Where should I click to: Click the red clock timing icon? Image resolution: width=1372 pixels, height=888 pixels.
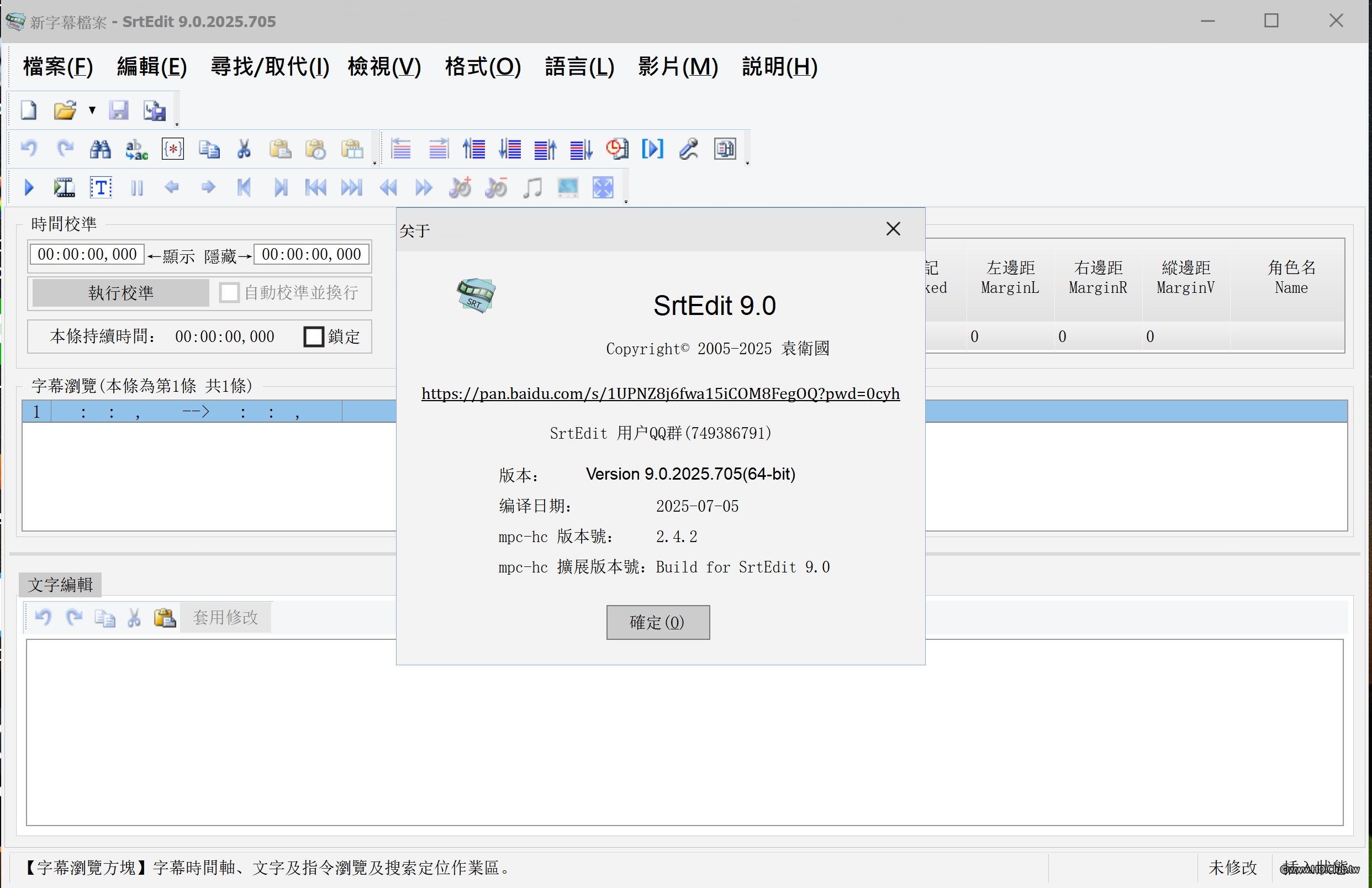point(617,149)
